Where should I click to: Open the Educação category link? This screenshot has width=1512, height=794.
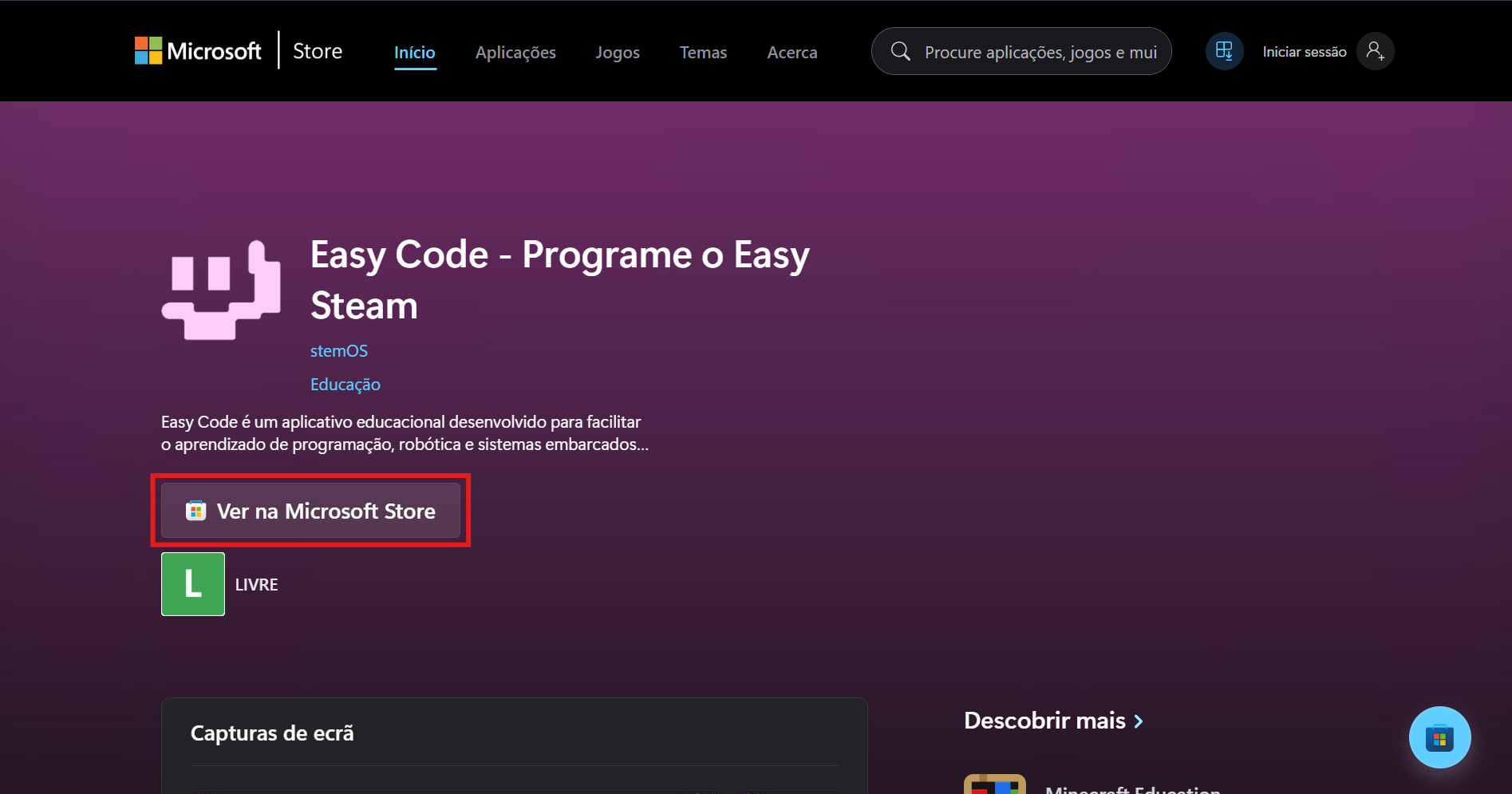coord(345,385)
